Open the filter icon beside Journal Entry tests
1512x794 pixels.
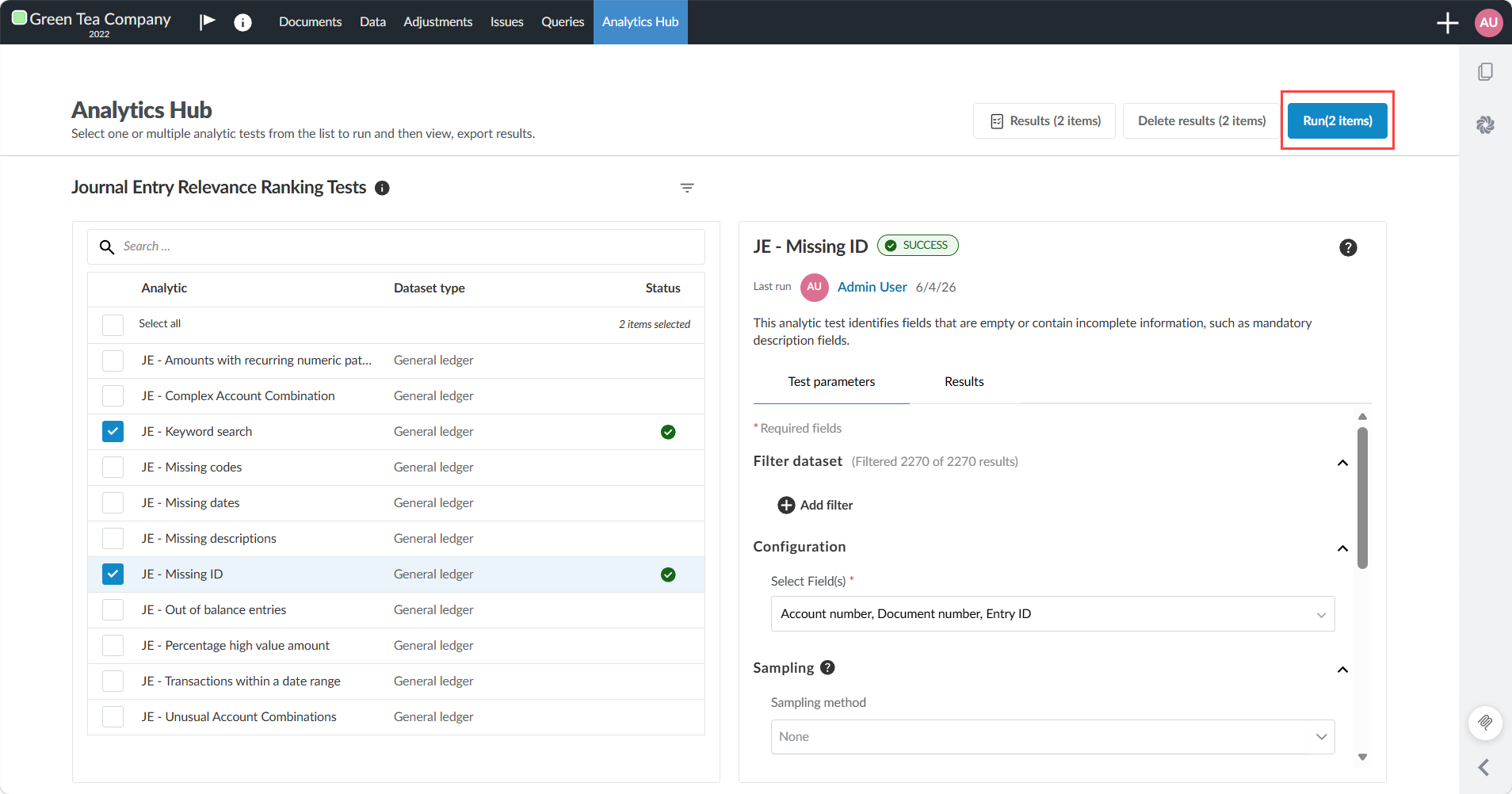pyautogui.click(x=687, y=188)
